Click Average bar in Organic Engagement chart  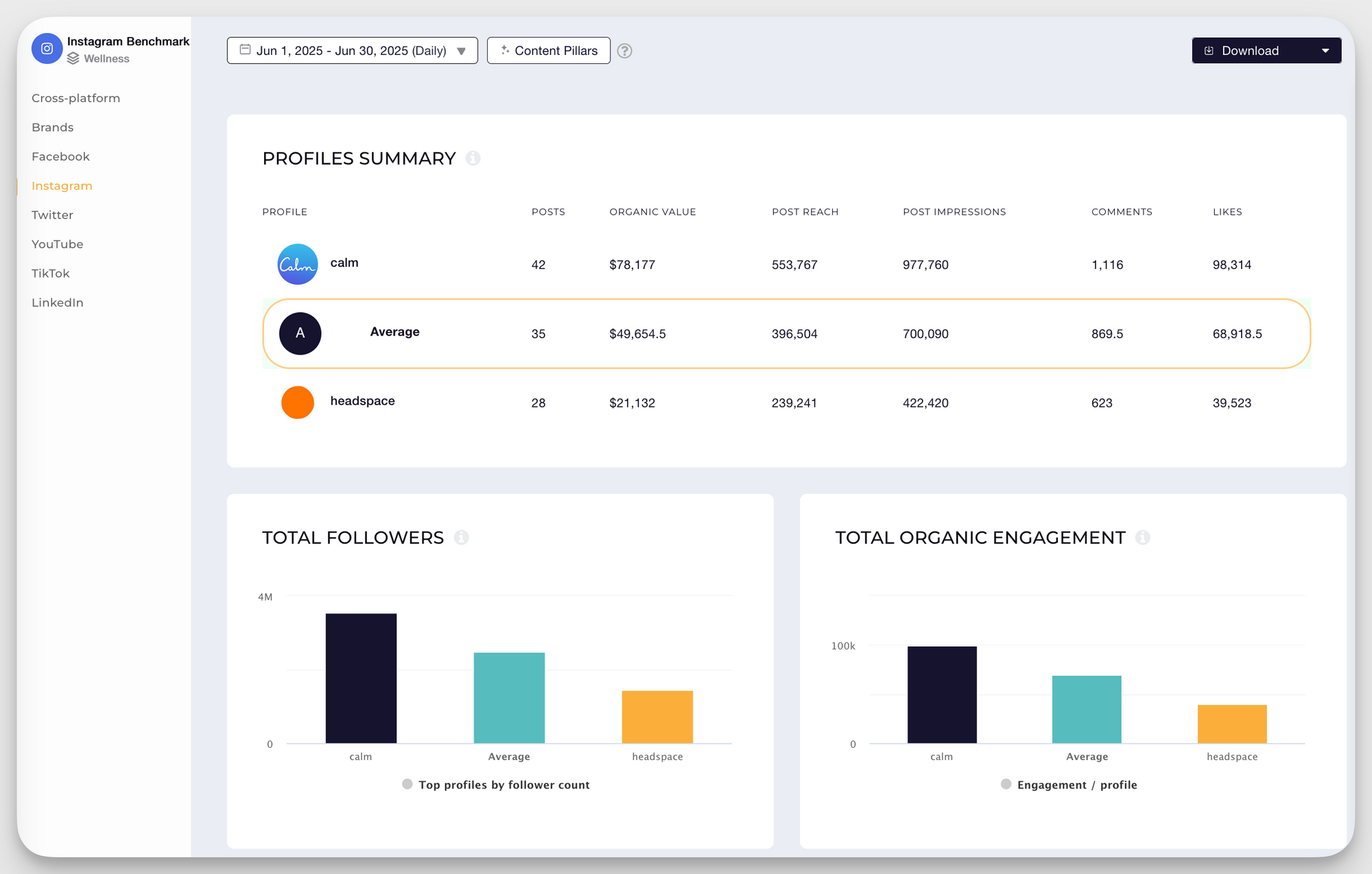(x=1087, y=709)
